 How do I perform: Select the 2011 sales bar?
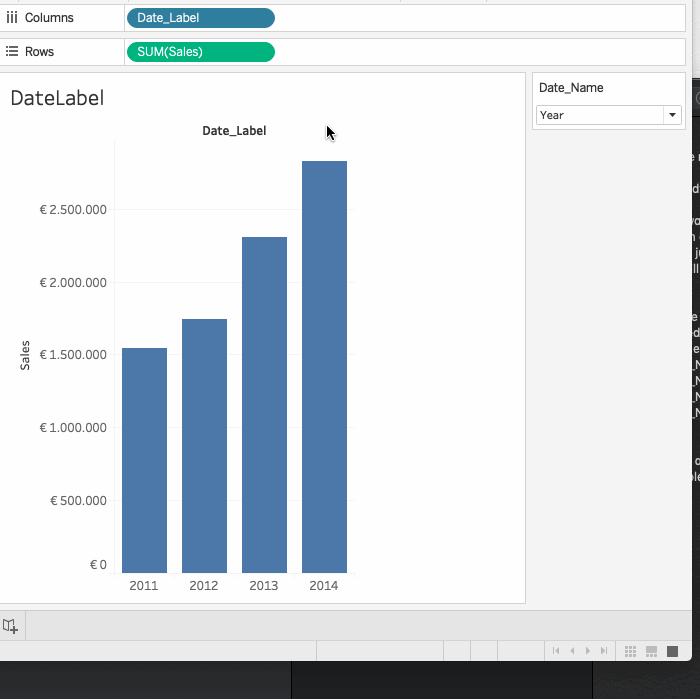click(x=144, y=460)
